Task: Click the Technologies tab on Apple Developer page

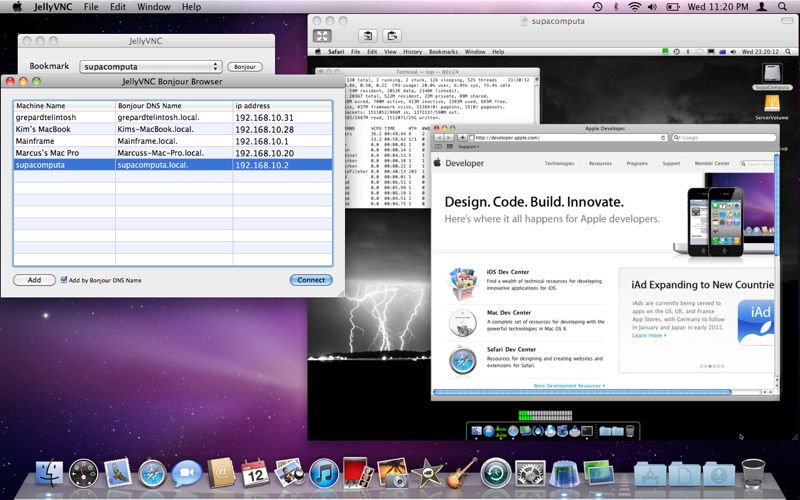Action: 559,163
